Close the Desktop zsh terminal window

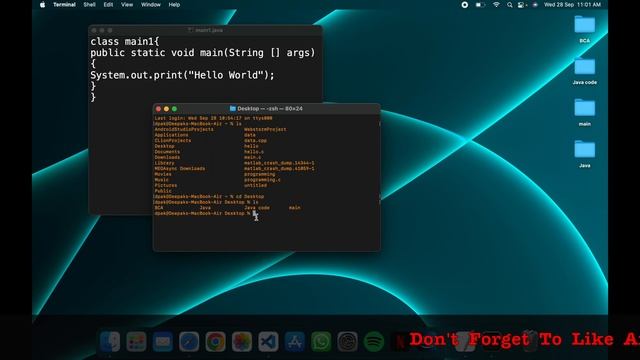158,109
